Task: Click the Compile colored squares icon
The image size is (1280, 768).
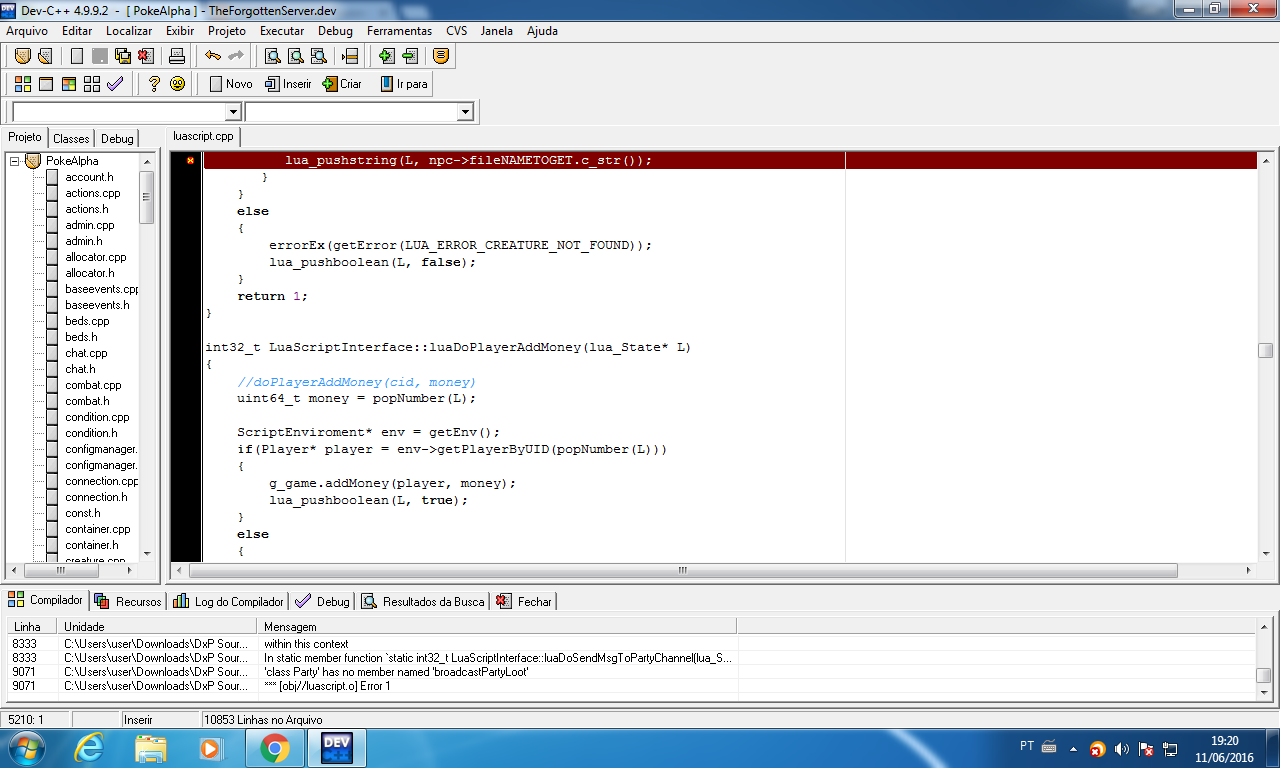Action: (22, 84)
